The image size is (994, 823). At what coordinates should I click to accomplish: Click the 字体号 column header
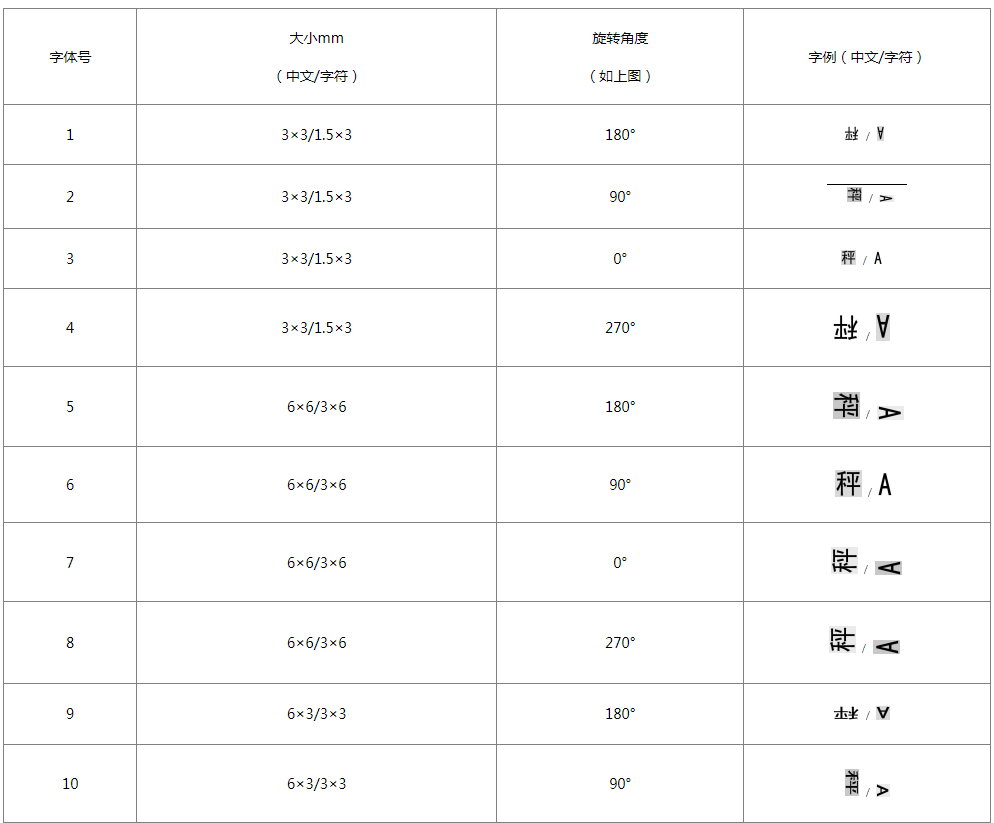pos(70,57)
